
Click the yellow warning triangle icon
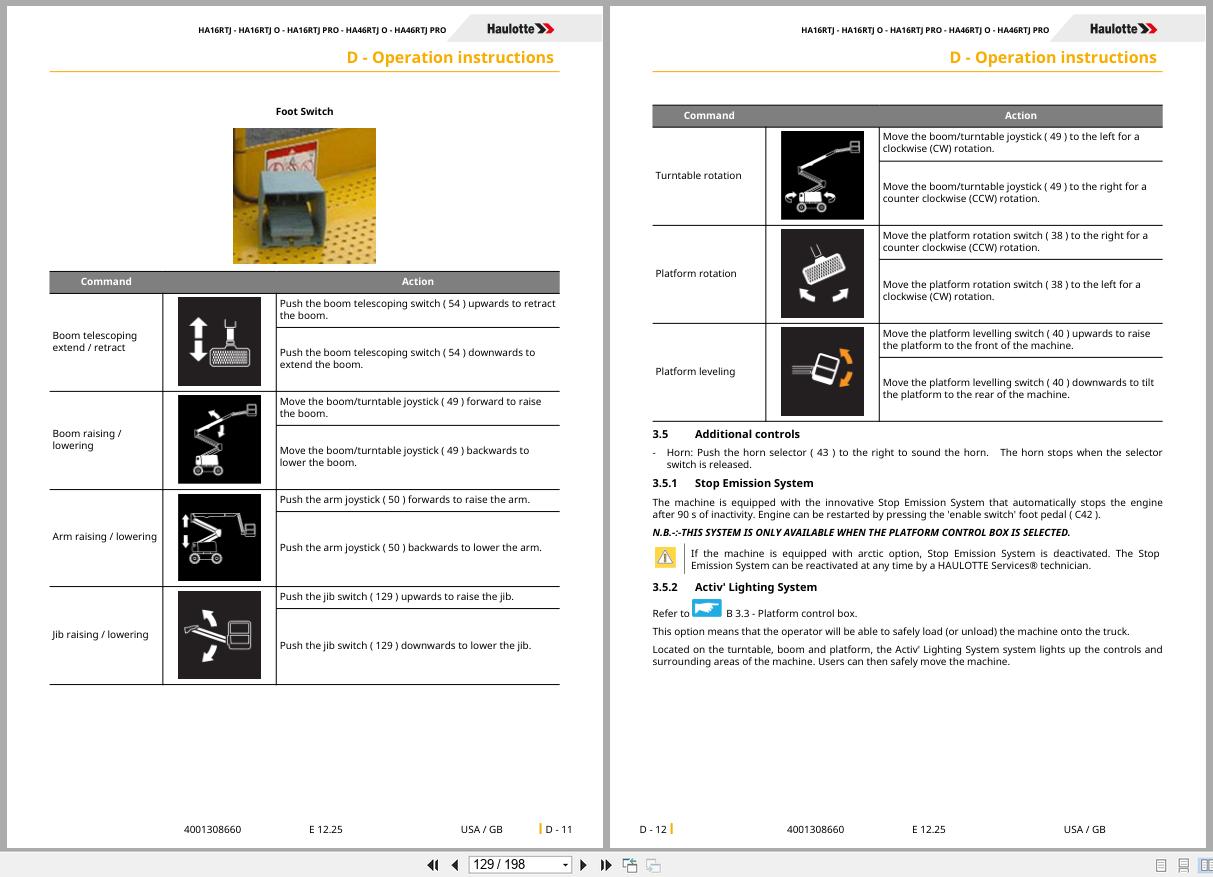tap(665, 557)
